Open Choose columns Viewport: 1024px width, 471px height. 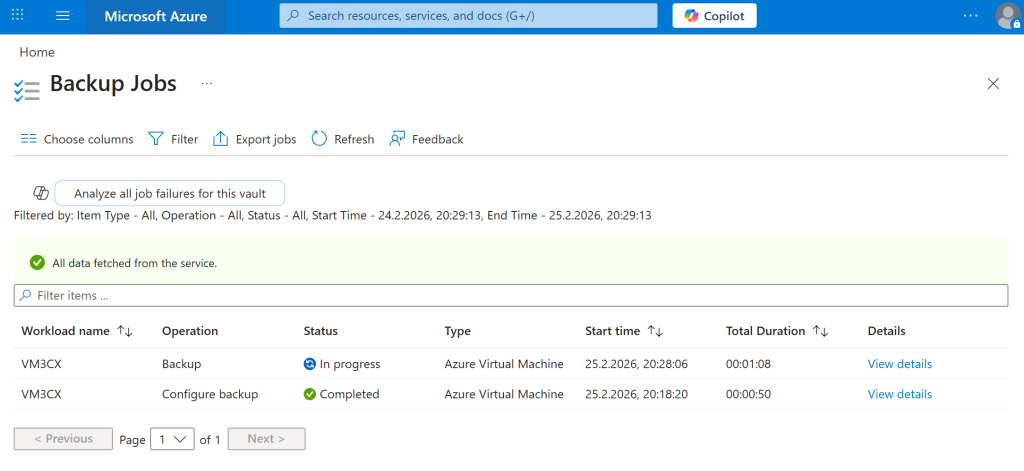pyautogui.click(x=77, y=139)
